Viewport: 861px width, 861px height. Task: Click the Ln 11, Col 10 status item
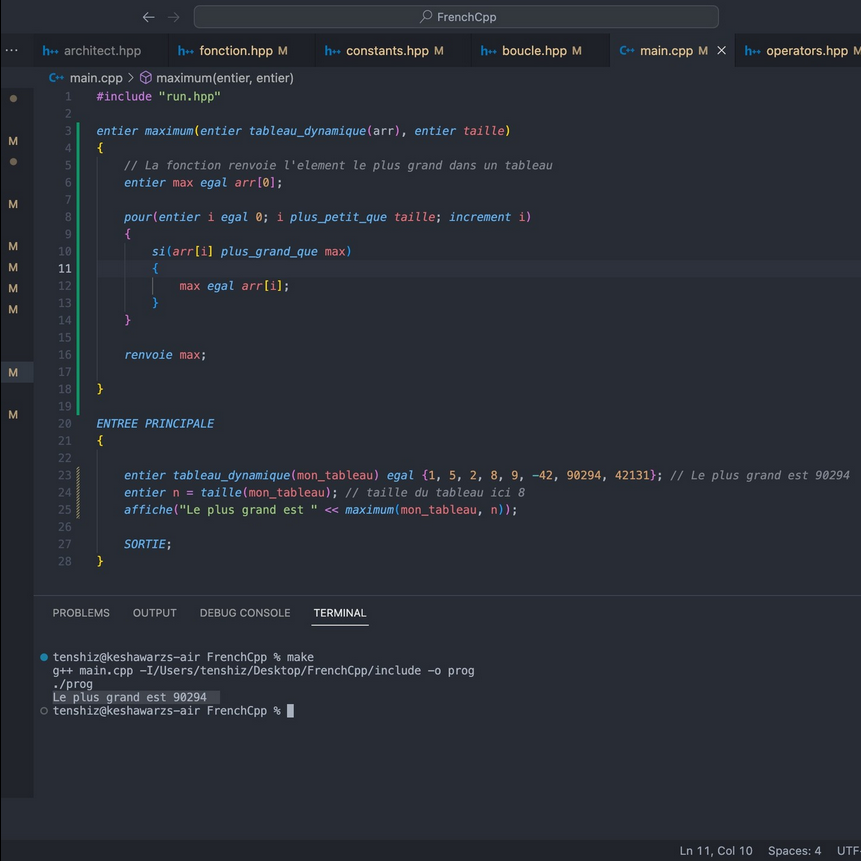pyautogui.click(x=716, y=851)
